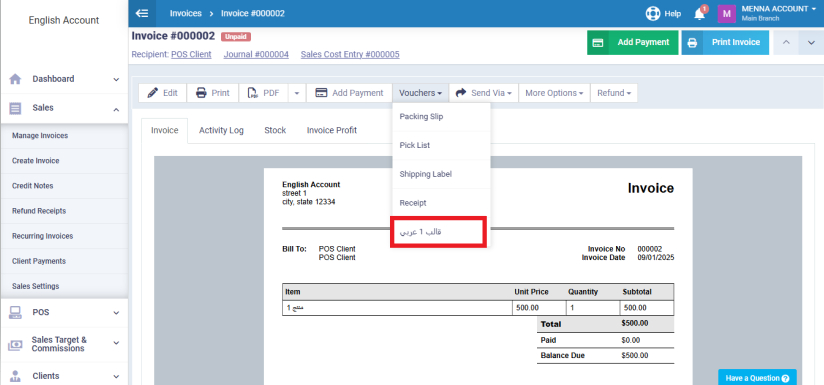
Task: Click the Sales Target & Commissions money icon
Action: 15,345
